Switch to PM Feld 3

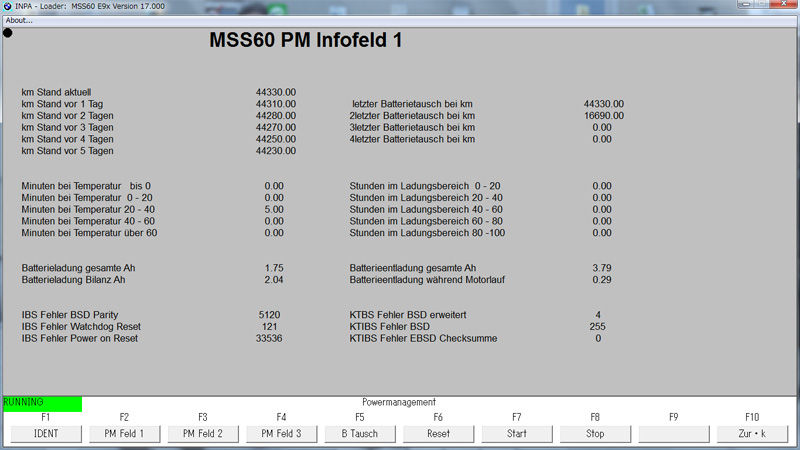281,434
